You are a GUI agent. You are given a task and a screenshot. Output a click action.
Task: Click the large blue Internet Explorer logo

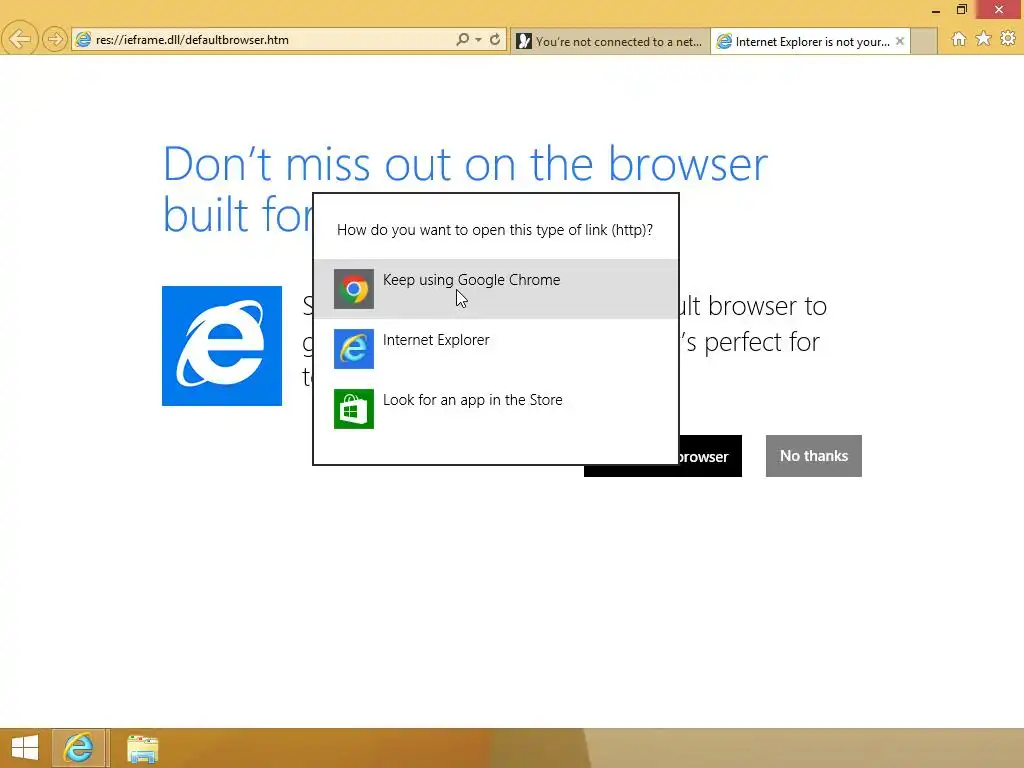click(222, 346)
